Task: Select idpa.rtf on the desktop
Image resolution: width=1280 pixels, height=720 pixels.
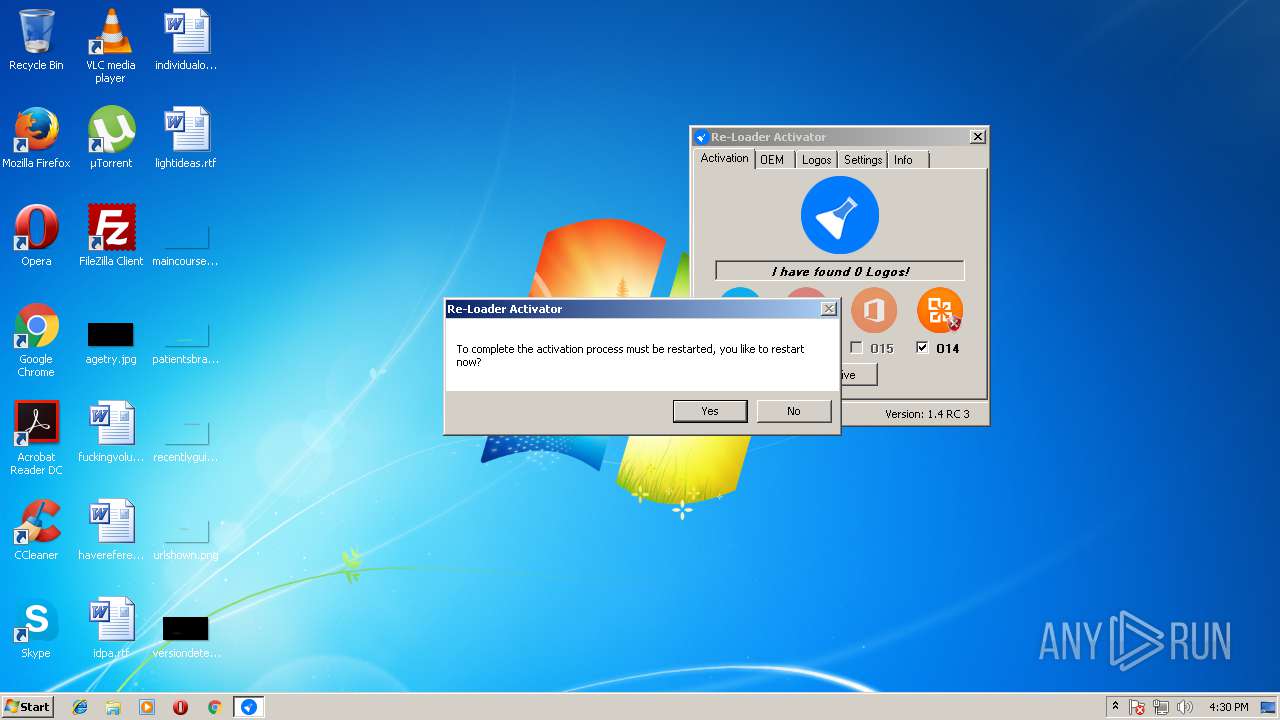Action: (x=111, y=628)
